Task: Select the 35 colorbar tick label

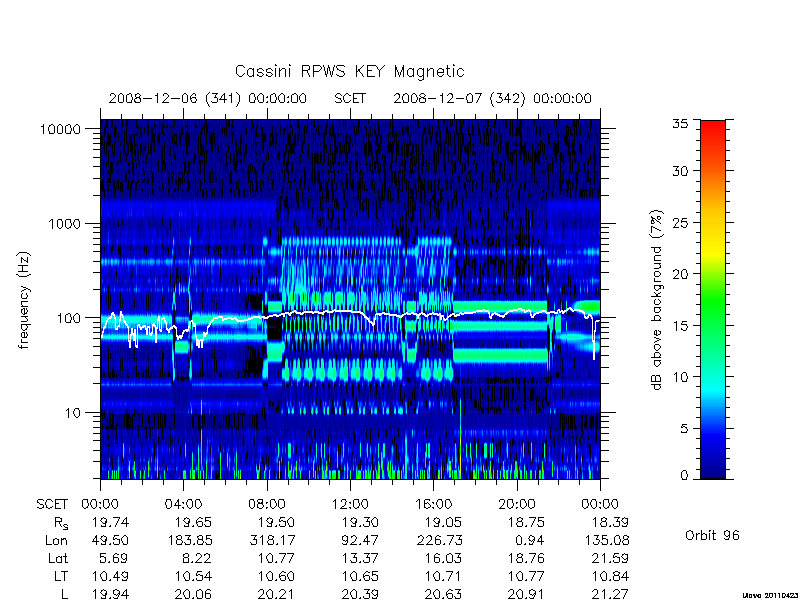Action: click(679, 124)
